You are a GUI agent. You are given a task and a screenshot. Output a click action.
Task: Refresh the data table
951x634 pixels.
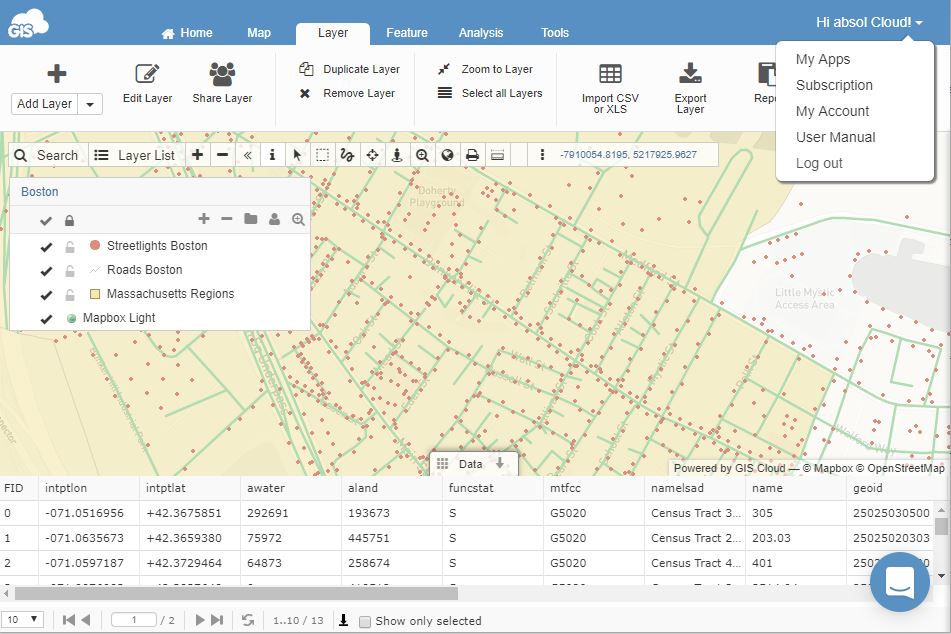(248, 620)
